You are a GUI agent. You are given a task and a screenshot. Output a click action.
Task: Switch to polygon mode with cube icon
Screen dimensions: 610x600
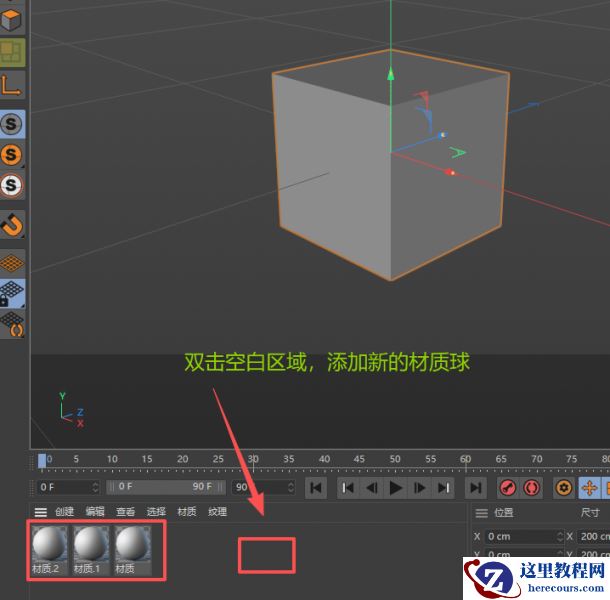pyautogui.click(x=11, y=19)
